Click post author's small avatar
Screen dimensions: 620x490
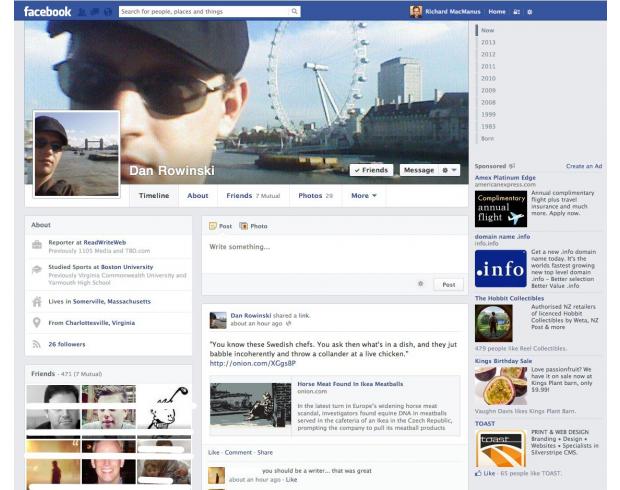tap(218, 320)
